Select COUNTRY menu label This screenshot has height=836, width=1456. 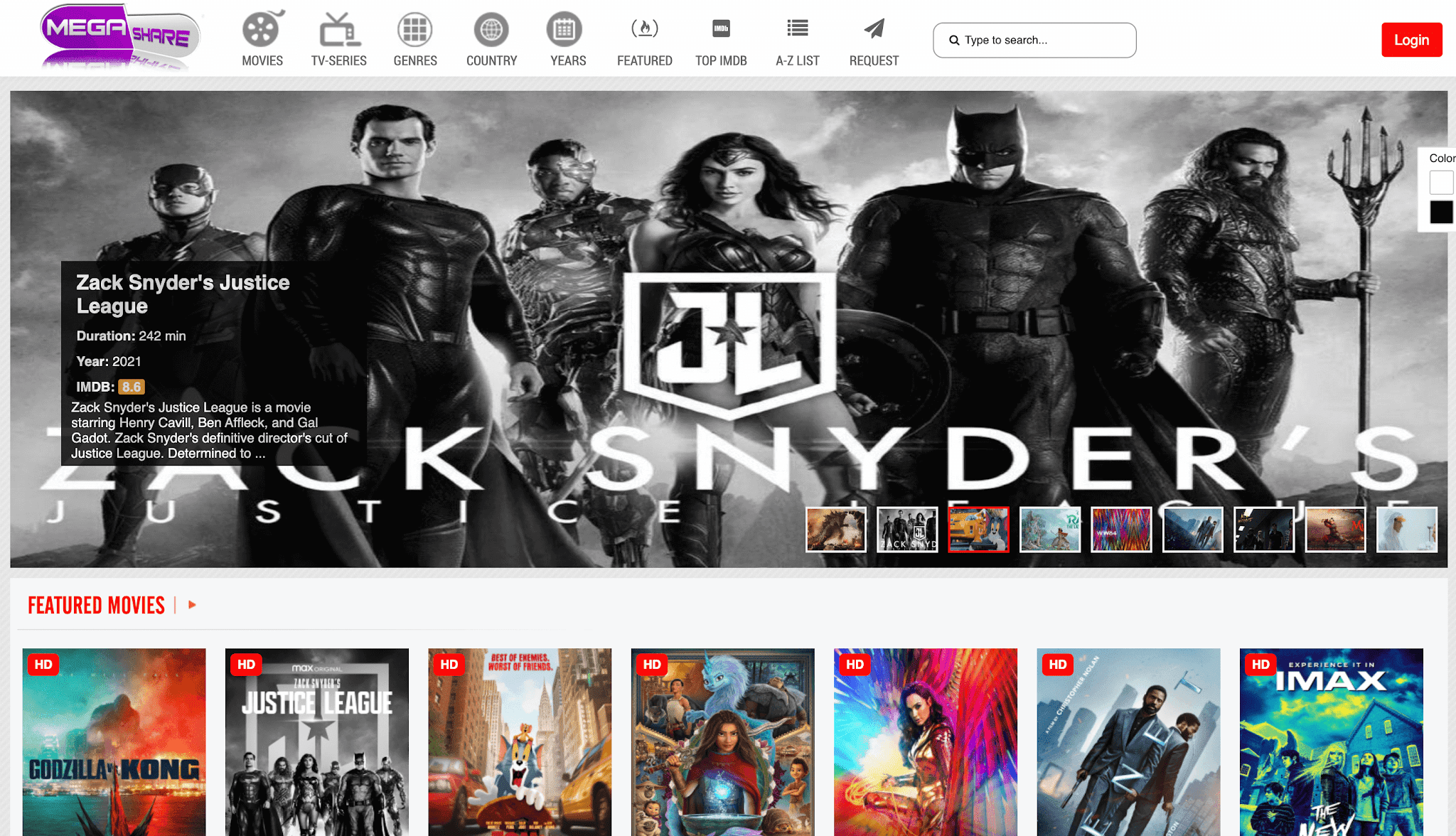[492, 60]
